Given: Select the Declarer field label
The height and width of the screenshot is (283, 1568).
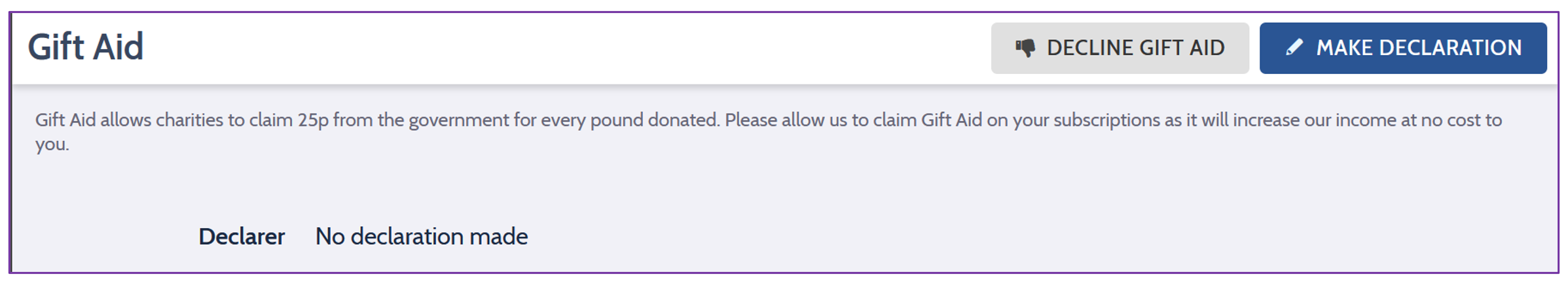Looking at the screenshot, I should click(x=242, y=236).
